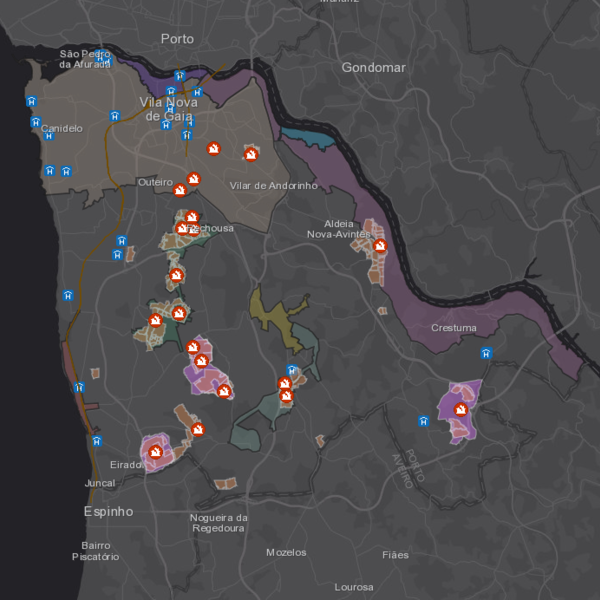Click the Aldeia Nova-Avintes label
Image resolution: width=600 pixels, height=600 pixels.
pyautogui.click(x=339, y=229)
